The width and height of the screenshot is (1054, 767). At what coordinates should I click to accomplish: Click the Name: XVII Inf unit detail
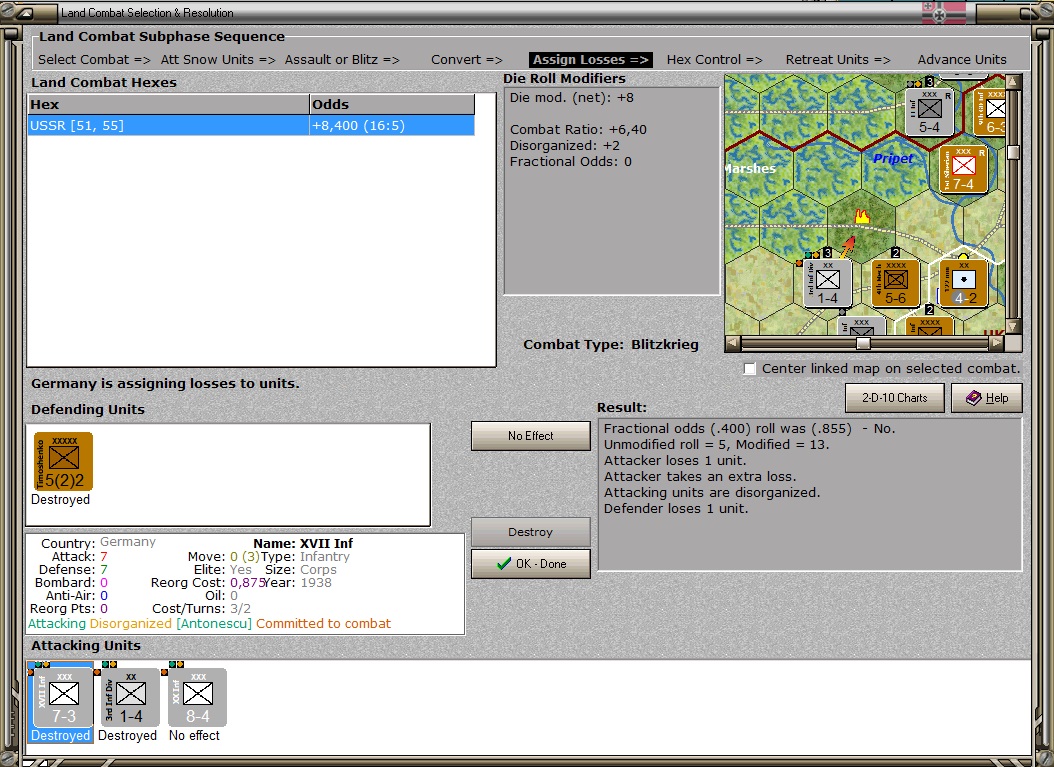[x=302, y=543]
